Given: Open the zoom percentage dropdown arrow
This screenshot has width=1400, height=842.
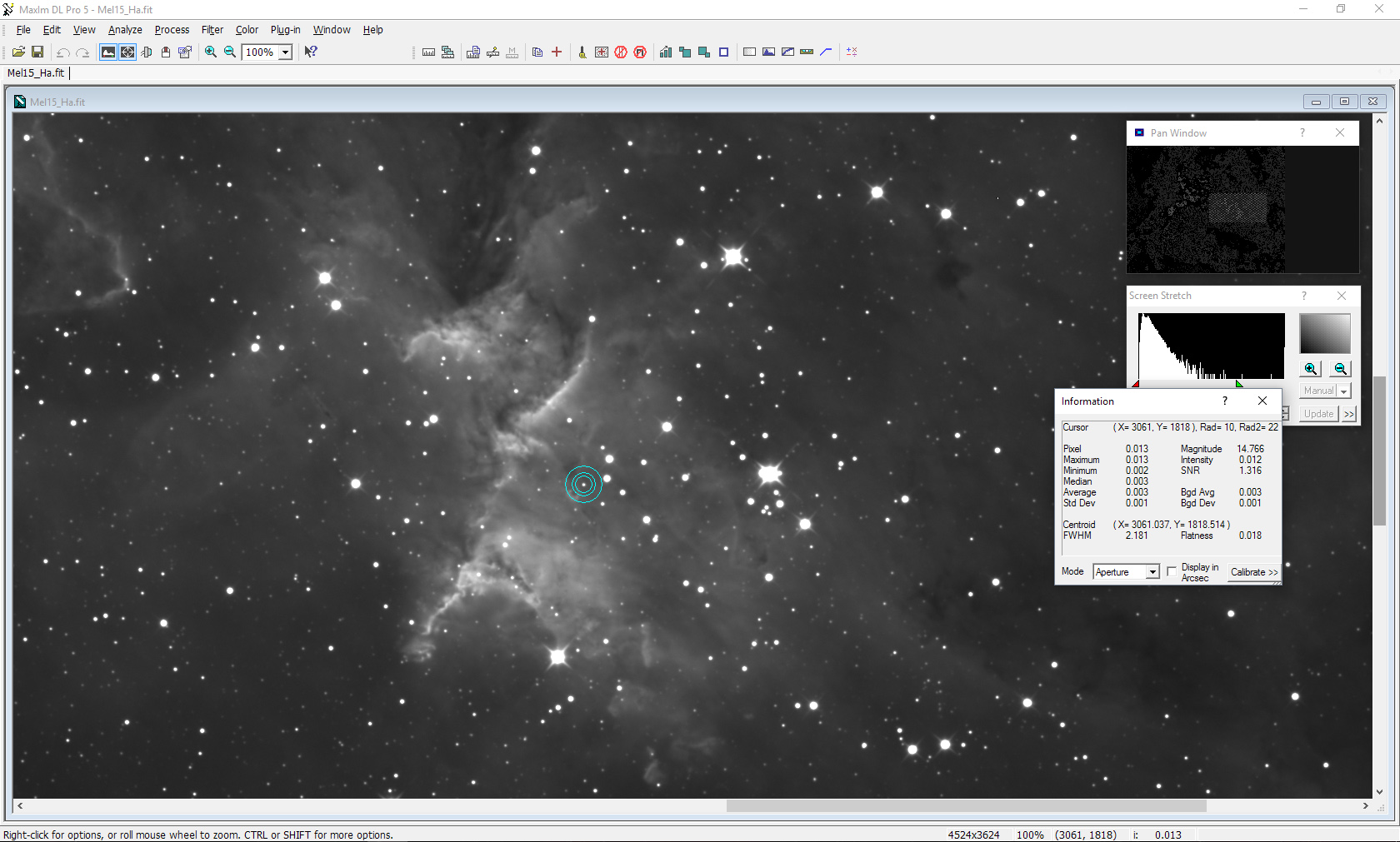Looking at the screenshot, I should (285, 52).
